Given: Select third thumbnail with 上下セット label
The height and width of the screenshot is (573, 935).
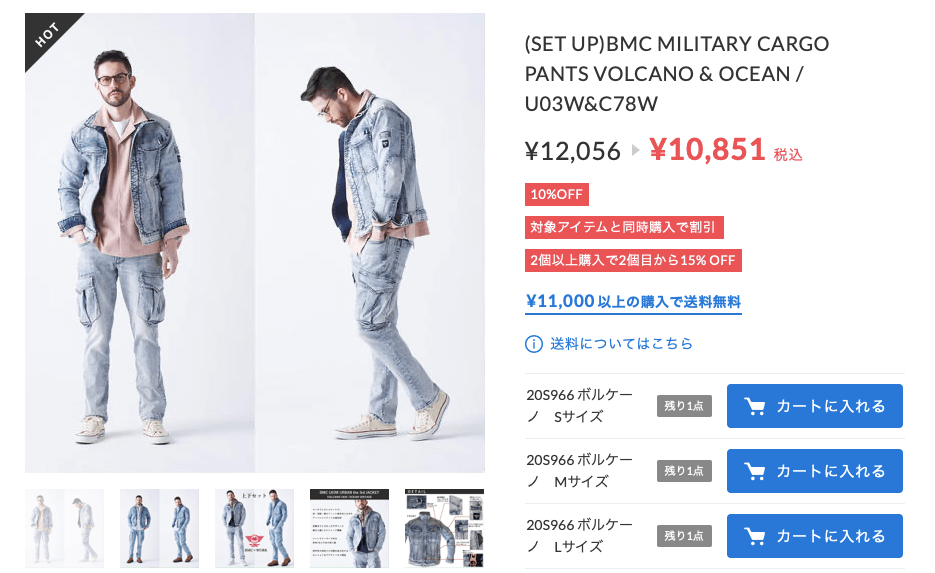Looking at the screenshot, I should pos(255,528).
